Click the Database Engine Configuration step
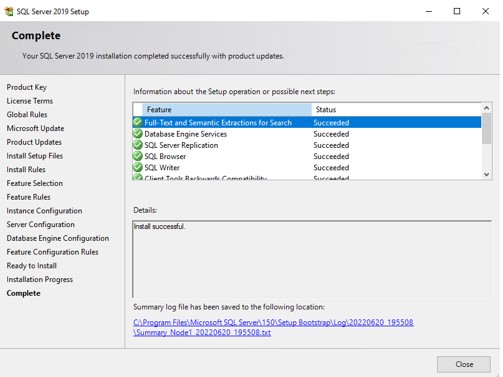Screen dimensions: 503x377 (58, 238)
